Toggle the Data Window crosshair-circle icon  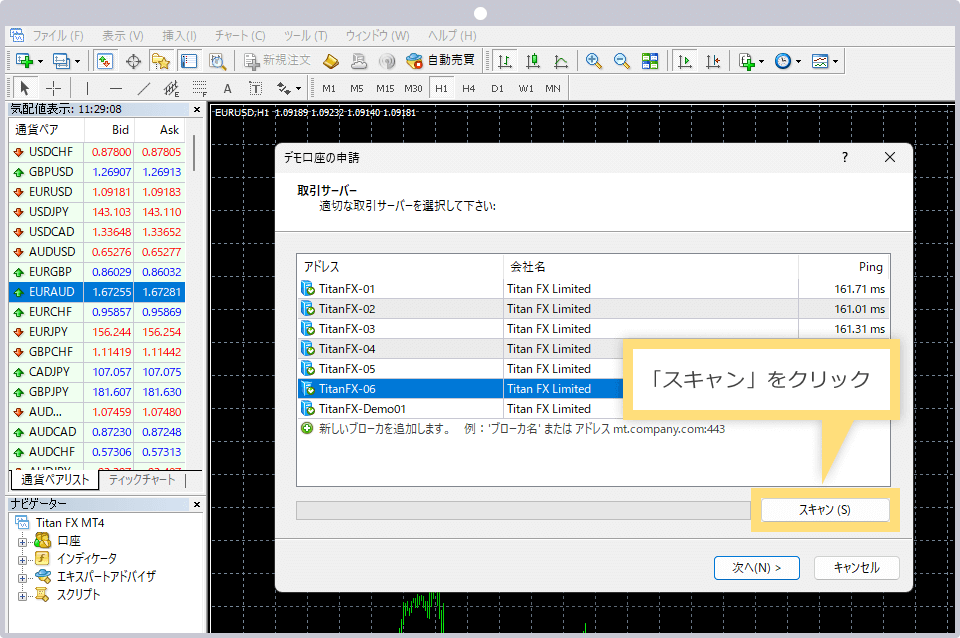tap(133, 61)
